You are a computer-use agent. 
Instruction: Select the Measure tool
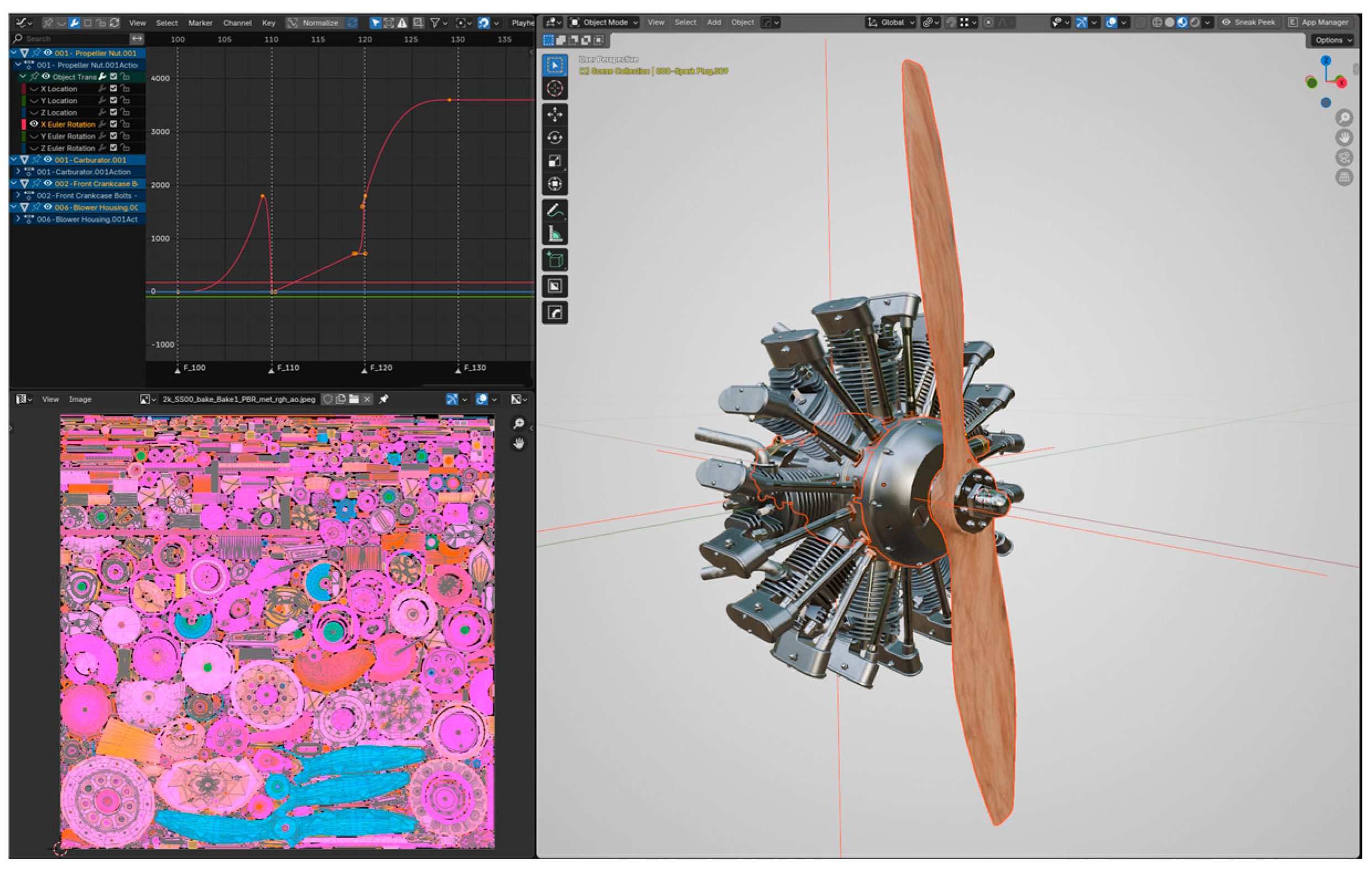tap(554, 234)
